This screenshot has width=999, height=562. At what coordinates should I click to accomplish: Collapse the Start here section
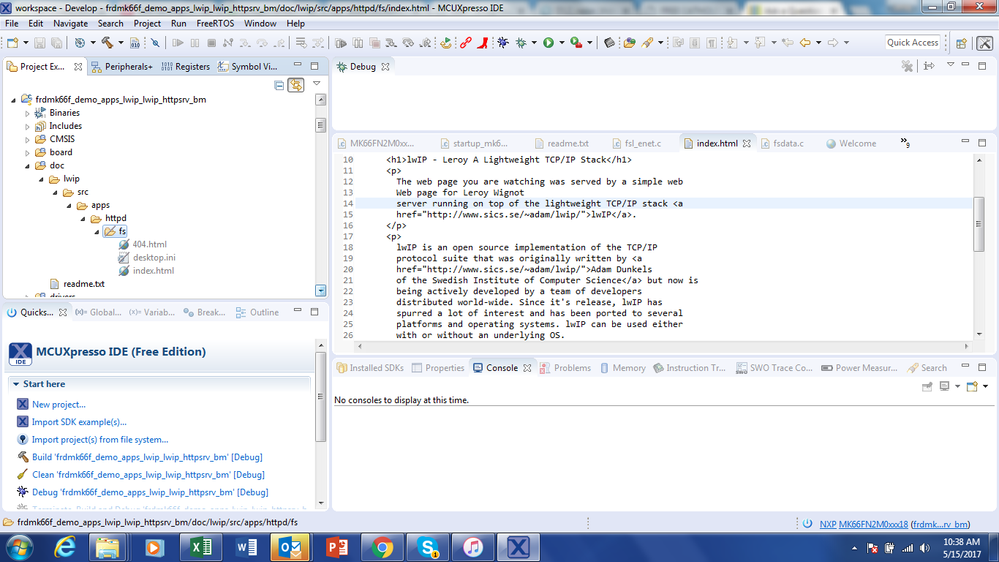pos(16,384)
